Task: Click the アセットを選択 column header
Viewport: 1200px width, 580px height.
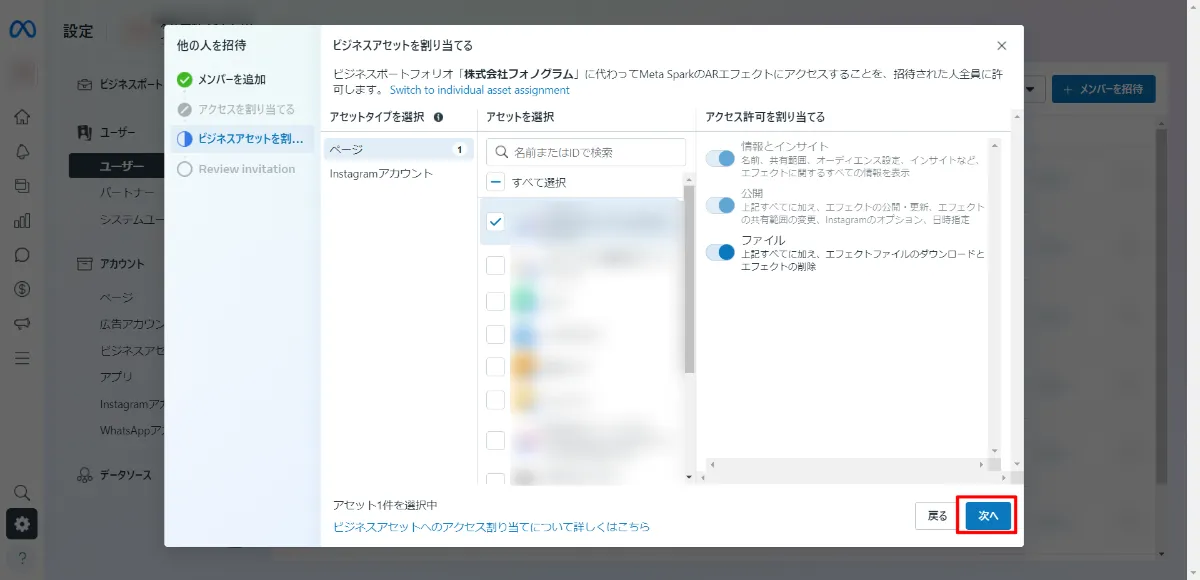Action: (x=520, y=117)
